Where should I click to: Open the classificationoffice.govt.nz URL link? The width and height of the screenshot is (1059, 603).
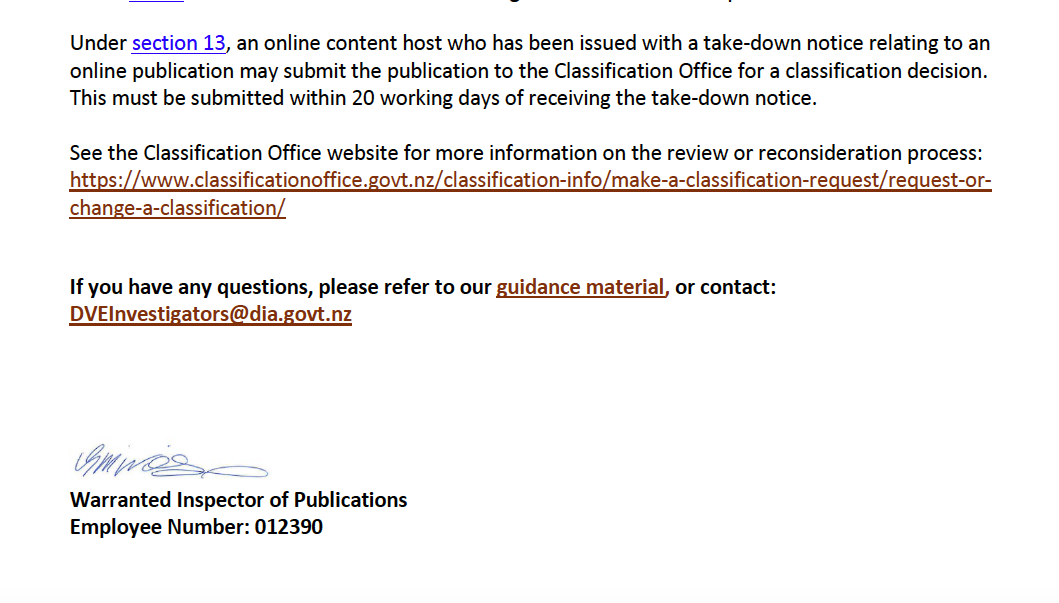coord(530,181)
